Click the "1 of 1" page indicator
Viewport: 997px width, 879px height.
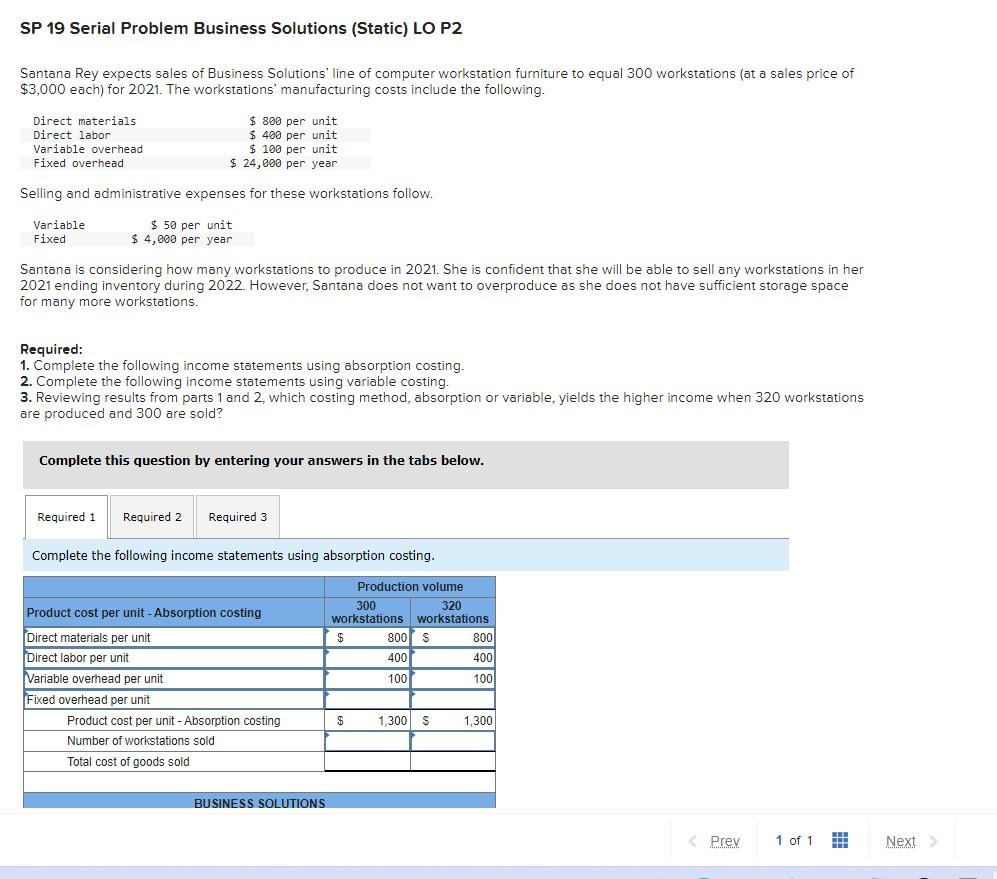(794, 840)
